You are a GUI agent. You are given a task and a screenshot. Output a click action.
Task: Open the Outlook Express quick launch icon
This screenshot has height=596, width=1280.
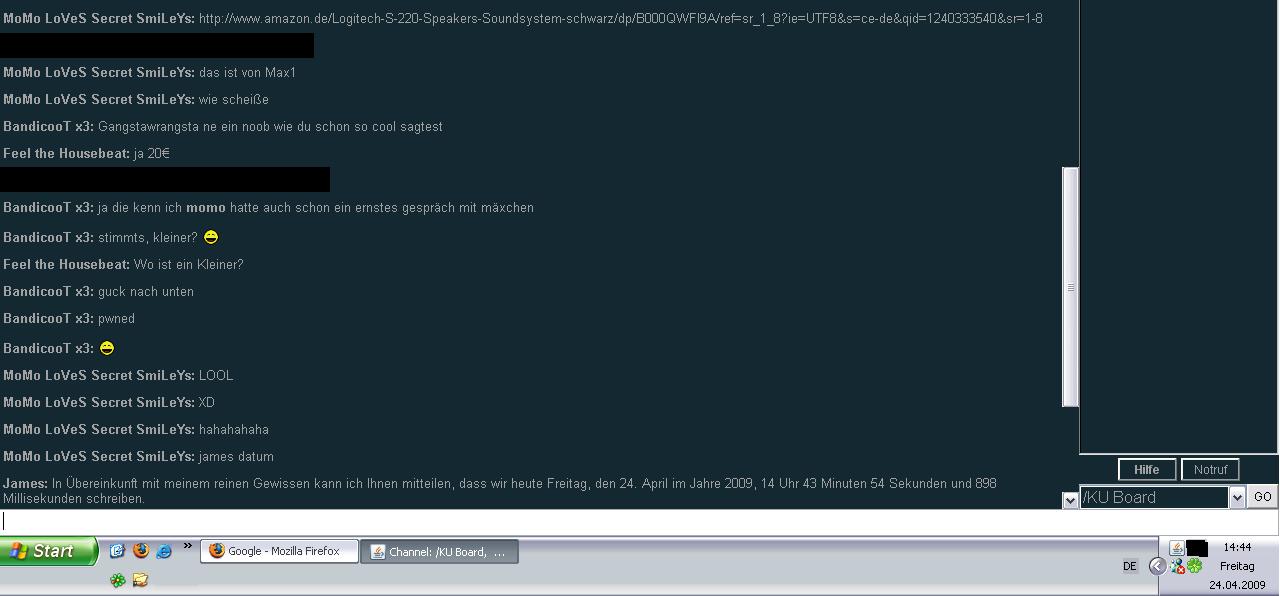117,551
